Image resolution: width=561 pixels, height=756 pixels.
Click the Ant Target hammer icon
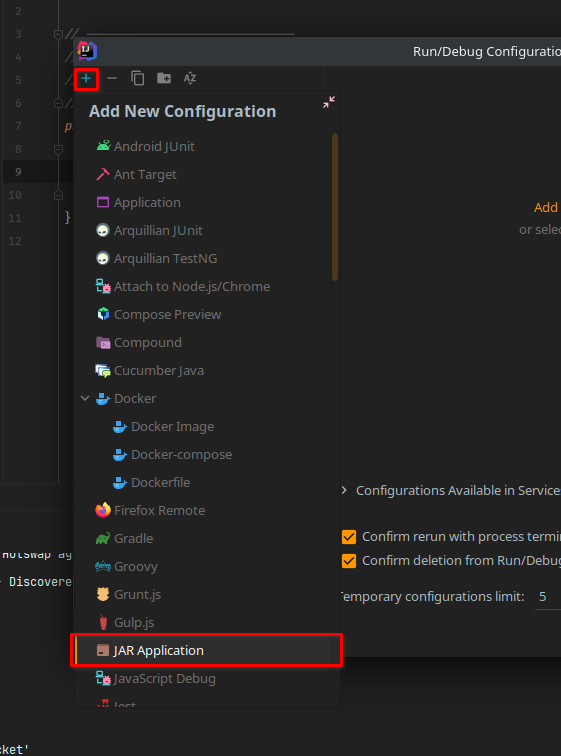(x=103, y=174)
